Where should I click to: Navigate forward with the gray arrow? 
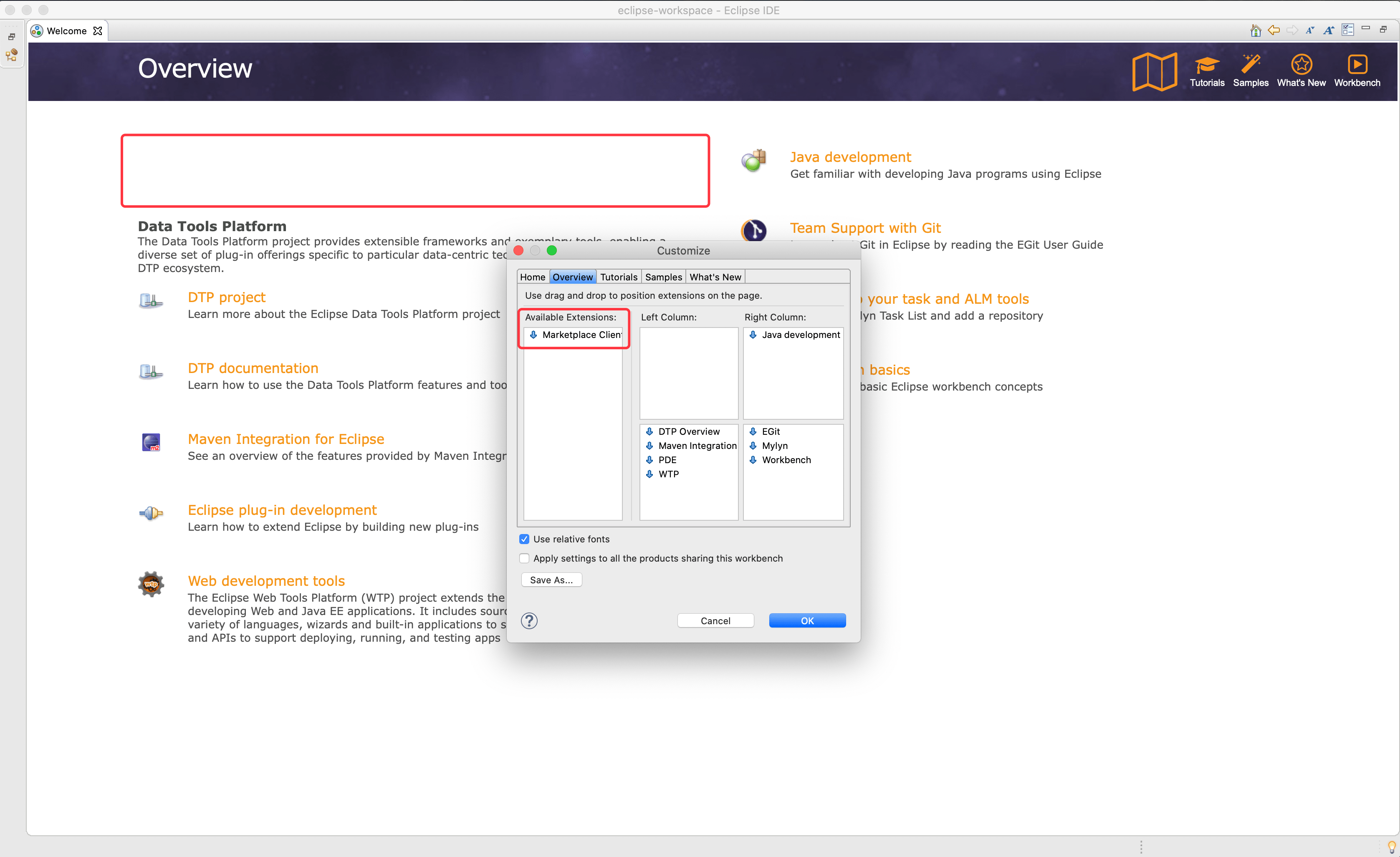pos(1292,30)
